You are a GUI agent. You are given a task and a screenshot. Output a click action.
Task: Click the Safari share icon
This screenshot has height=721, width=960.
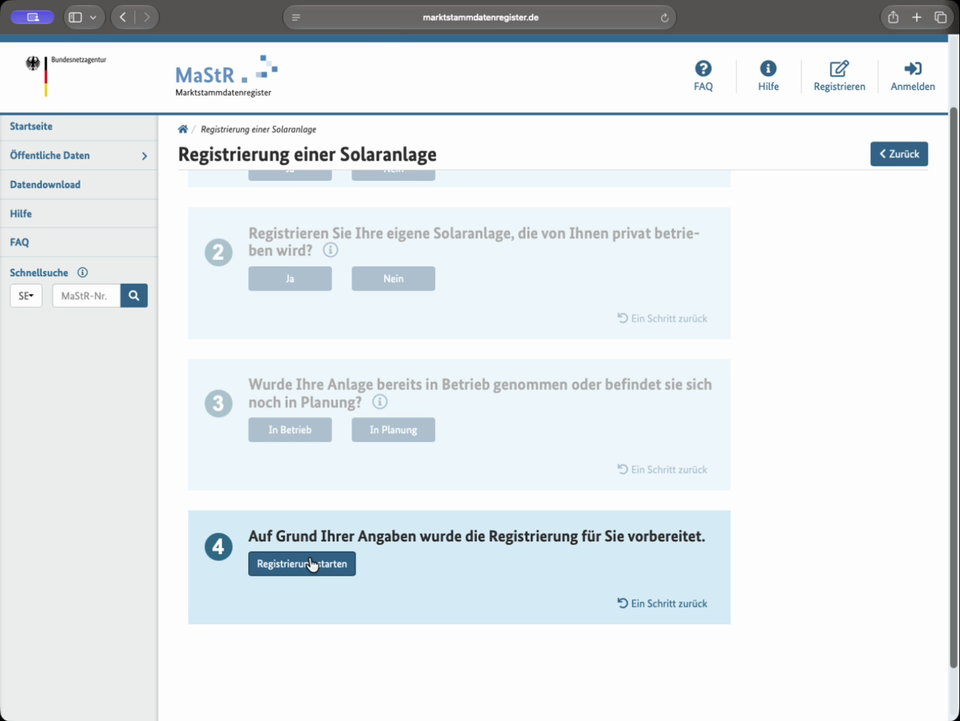(893, 17)
